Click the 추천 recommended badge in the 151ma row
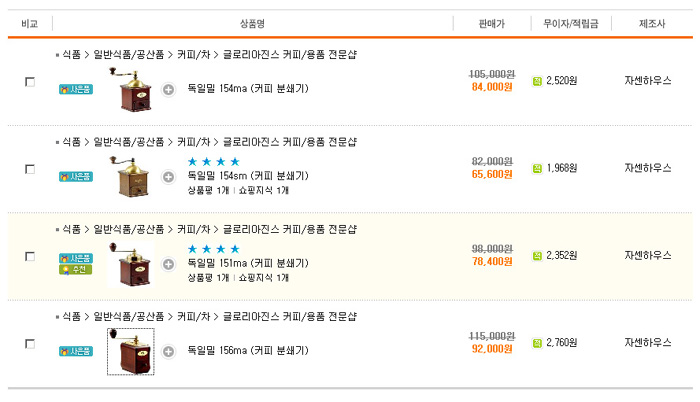This screenshot has width=700, height=402. click(76, 269)
